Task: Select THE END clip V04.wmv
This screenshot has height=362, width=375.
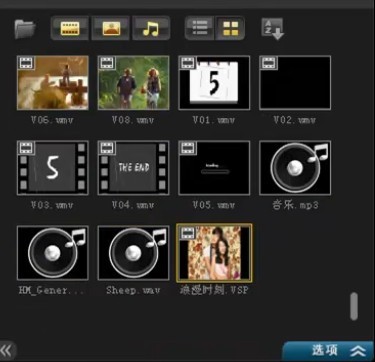Action: point(133,168)
